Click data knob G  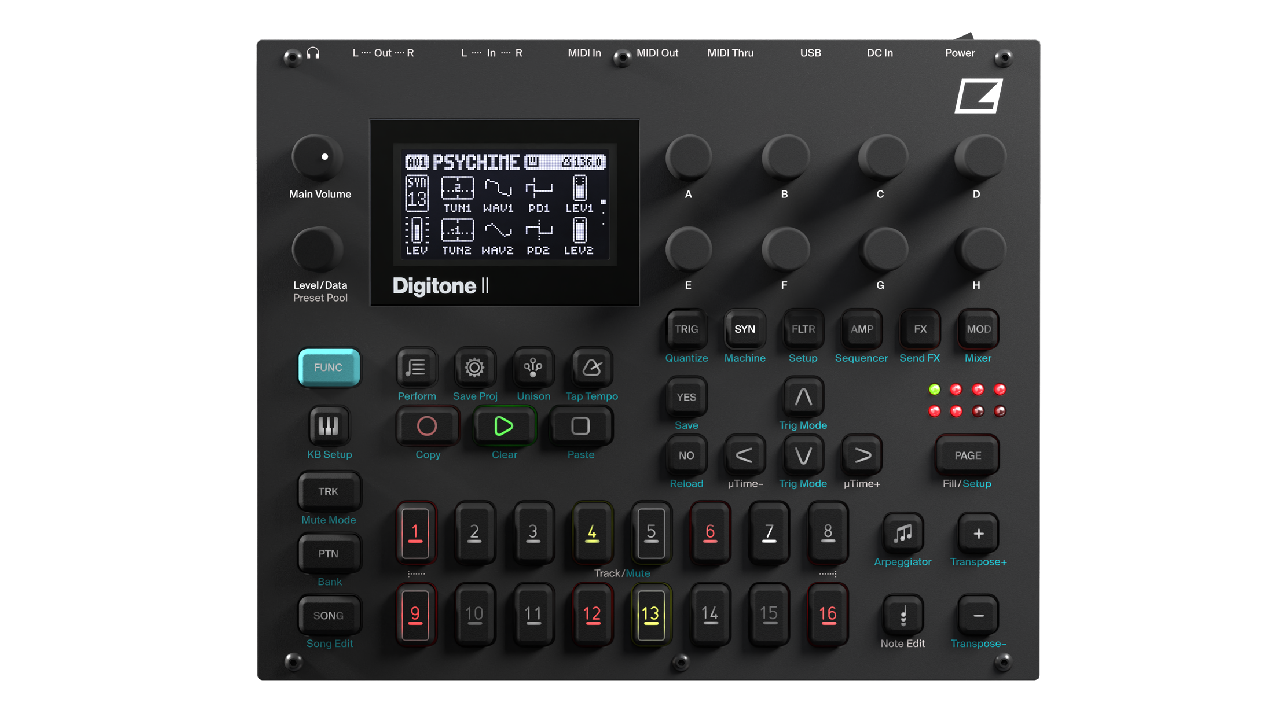(882, 249)
